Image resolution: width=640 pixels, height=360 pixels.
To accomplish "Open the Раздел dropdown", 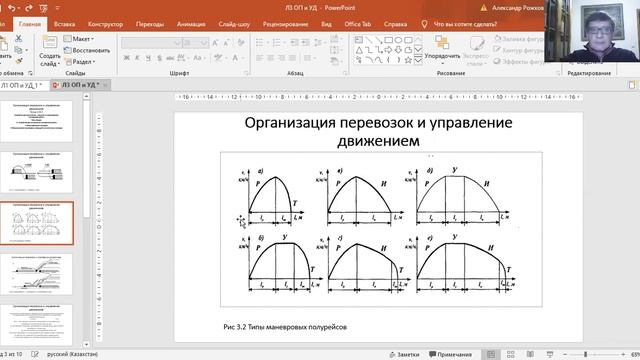I will tap(80, 62).
